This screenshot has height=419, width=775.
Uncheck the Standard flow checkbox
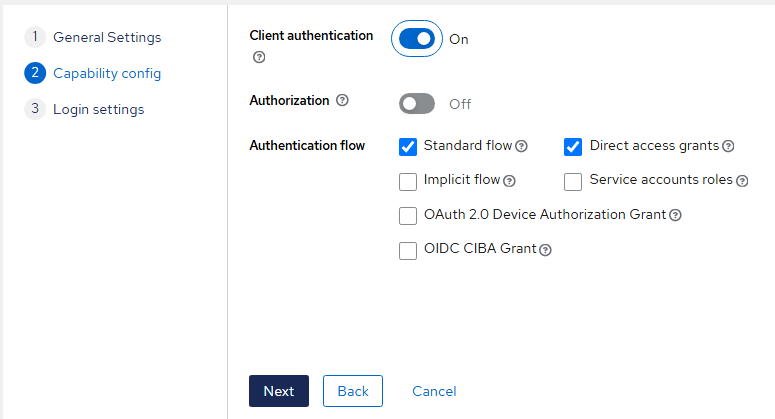click(408, 147)
